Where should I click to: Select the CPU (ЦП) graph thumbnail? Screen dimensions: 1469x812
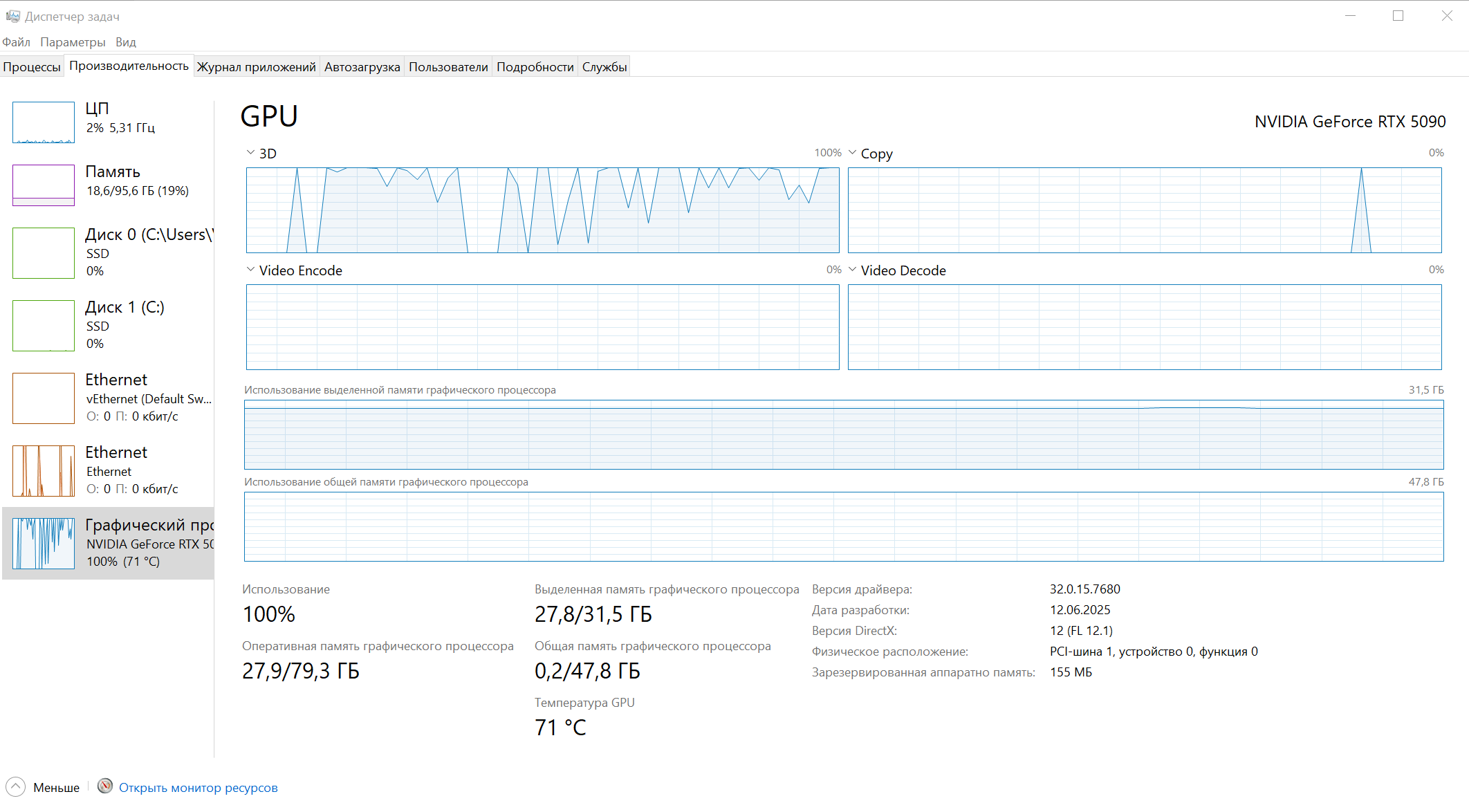pos(44,122)
